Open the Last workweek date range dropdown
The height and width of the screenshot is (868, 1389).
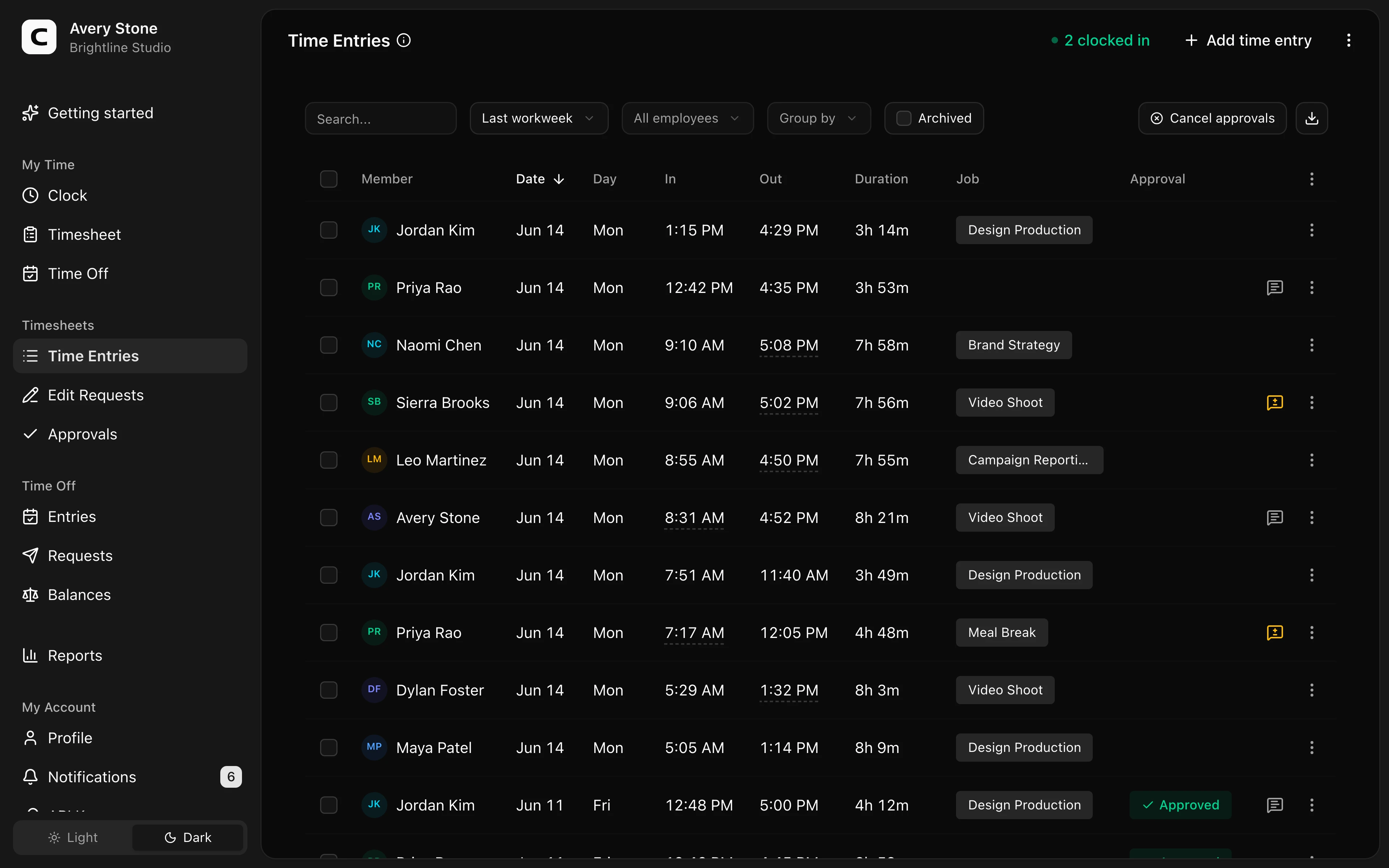[x=539, y=118]
